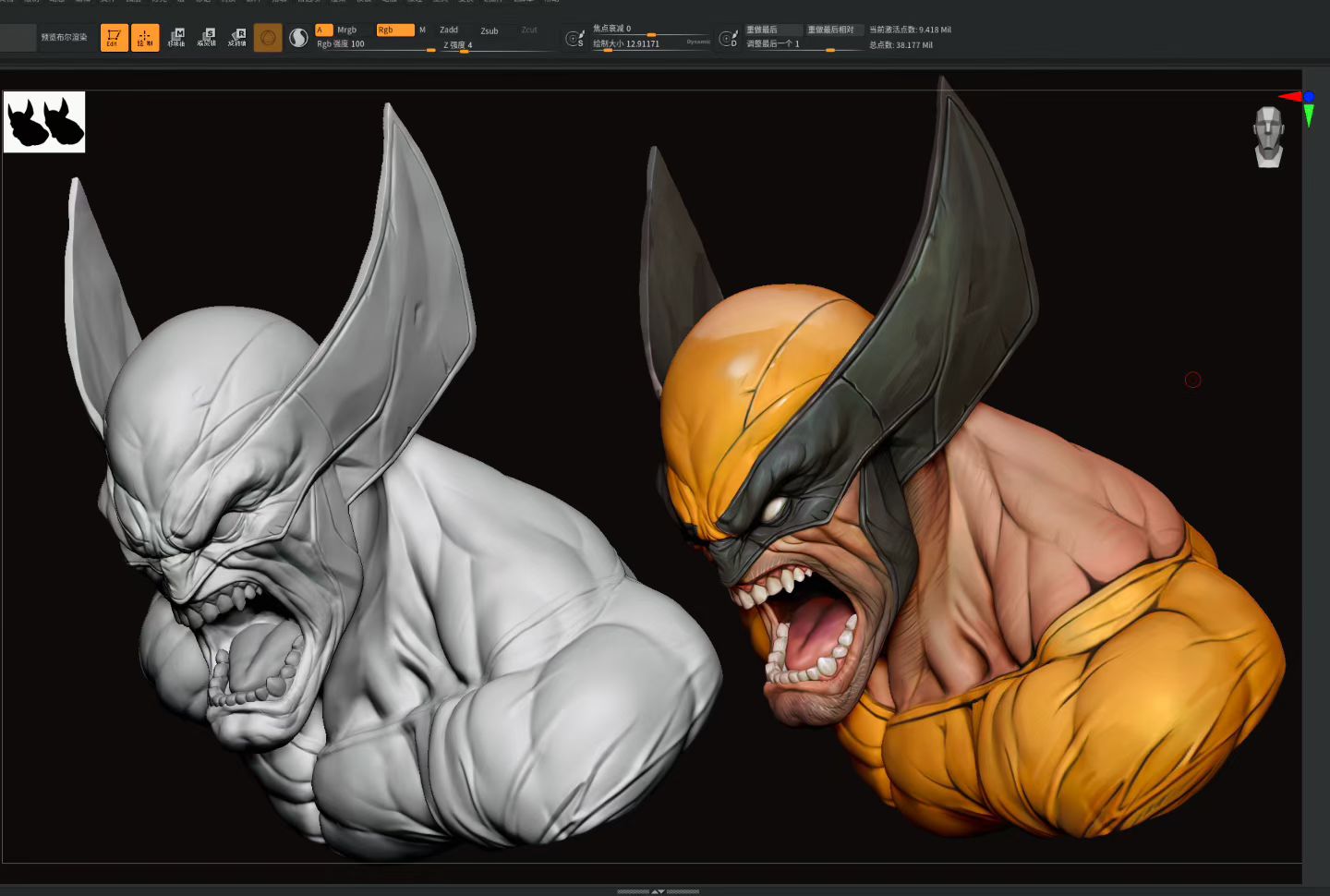This screenshot has width=1330, height=896.
Task: Select the Rotate gizmo icon (R)
Action: pos(237,38)
